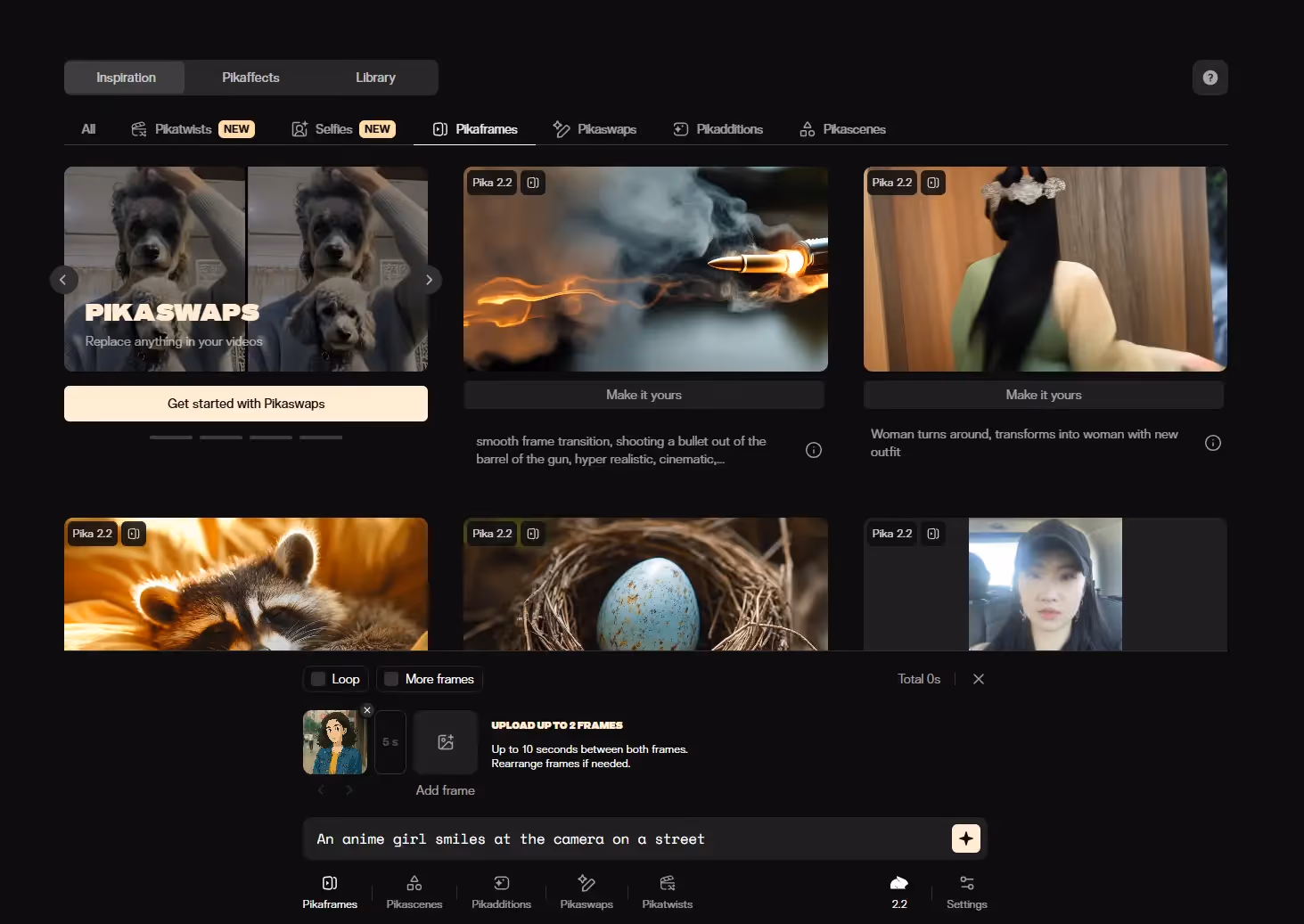Open the 2.2 model version selector

pos(899,892)
